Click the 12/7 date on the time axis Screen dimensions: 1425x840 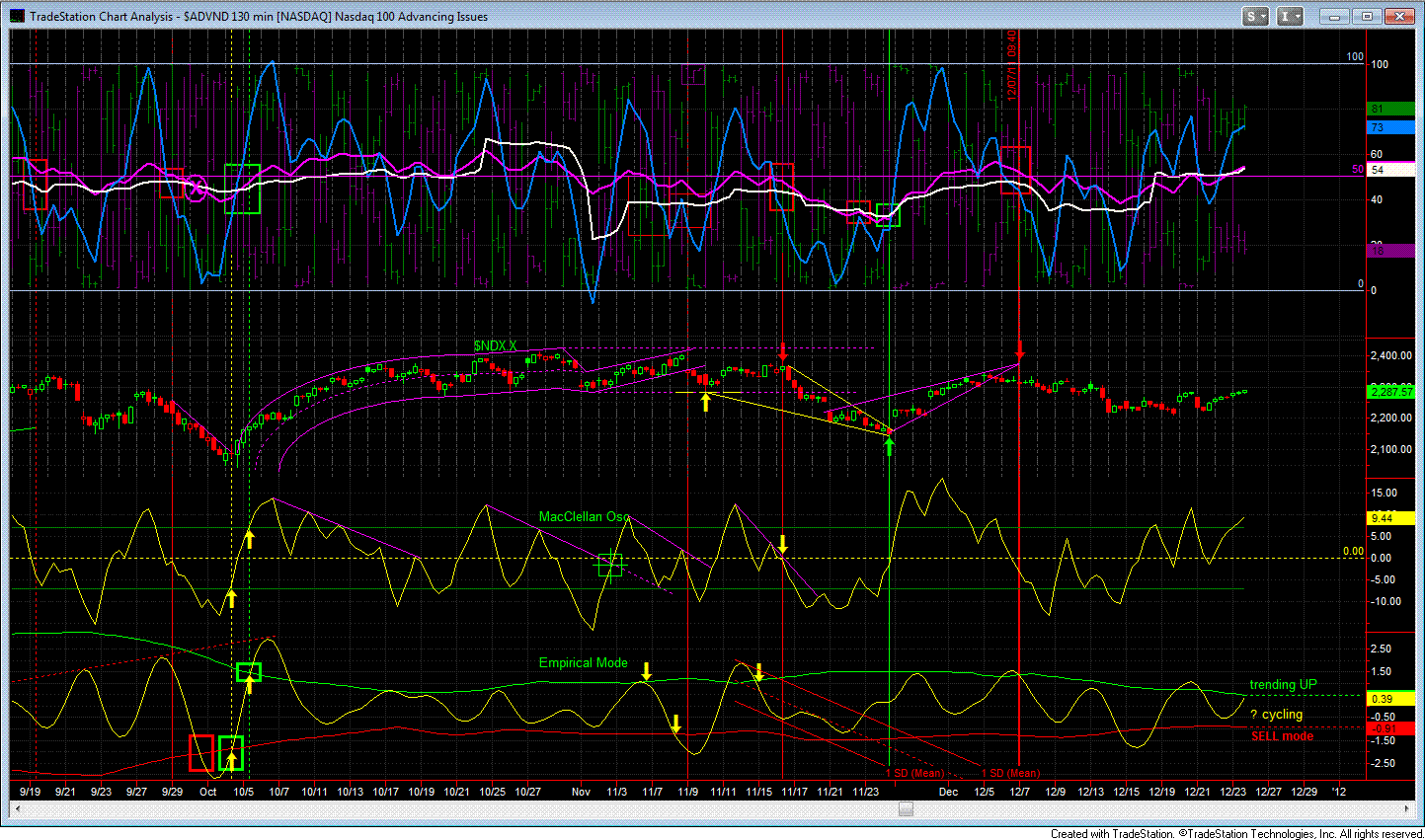[1019, 791]
